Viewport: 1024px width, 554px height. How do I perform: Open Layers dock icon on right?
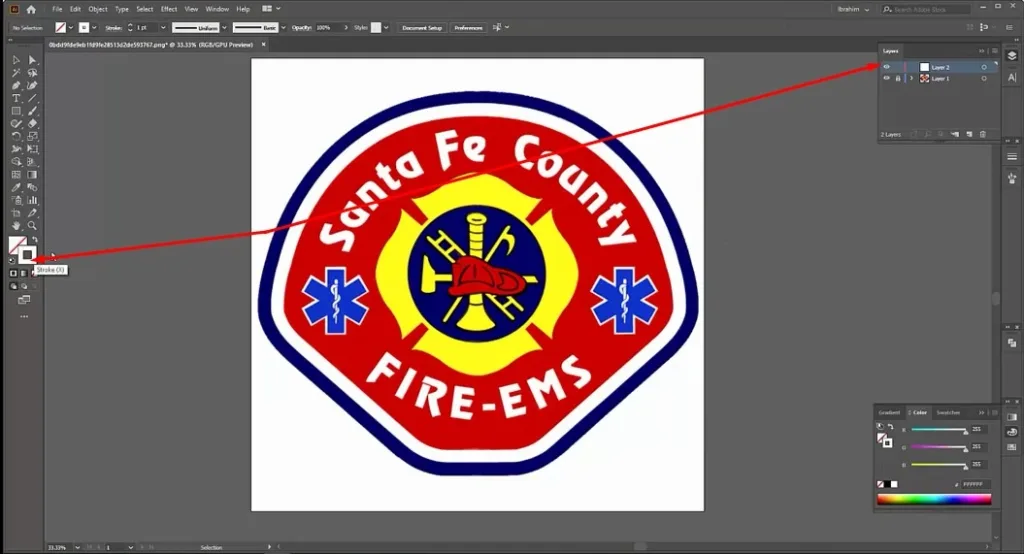tap(1012, 56)
